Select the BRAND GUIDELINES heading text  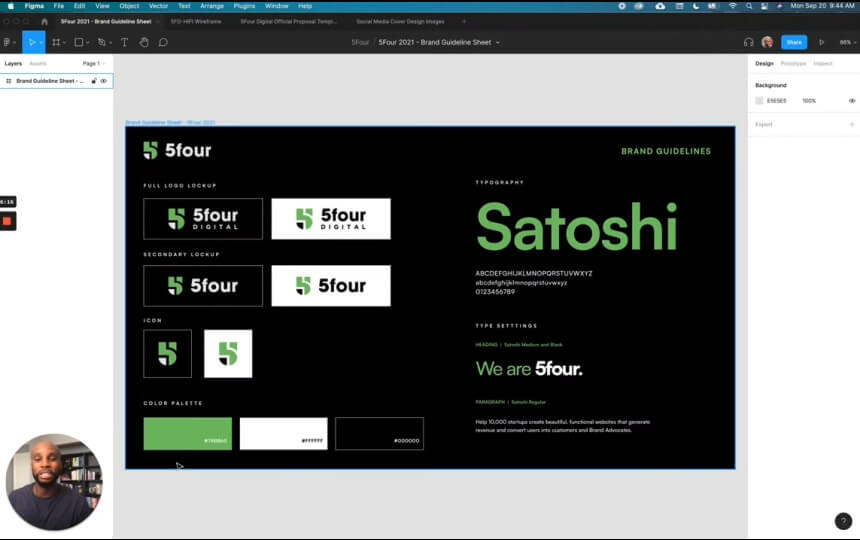tap(666, 151)
